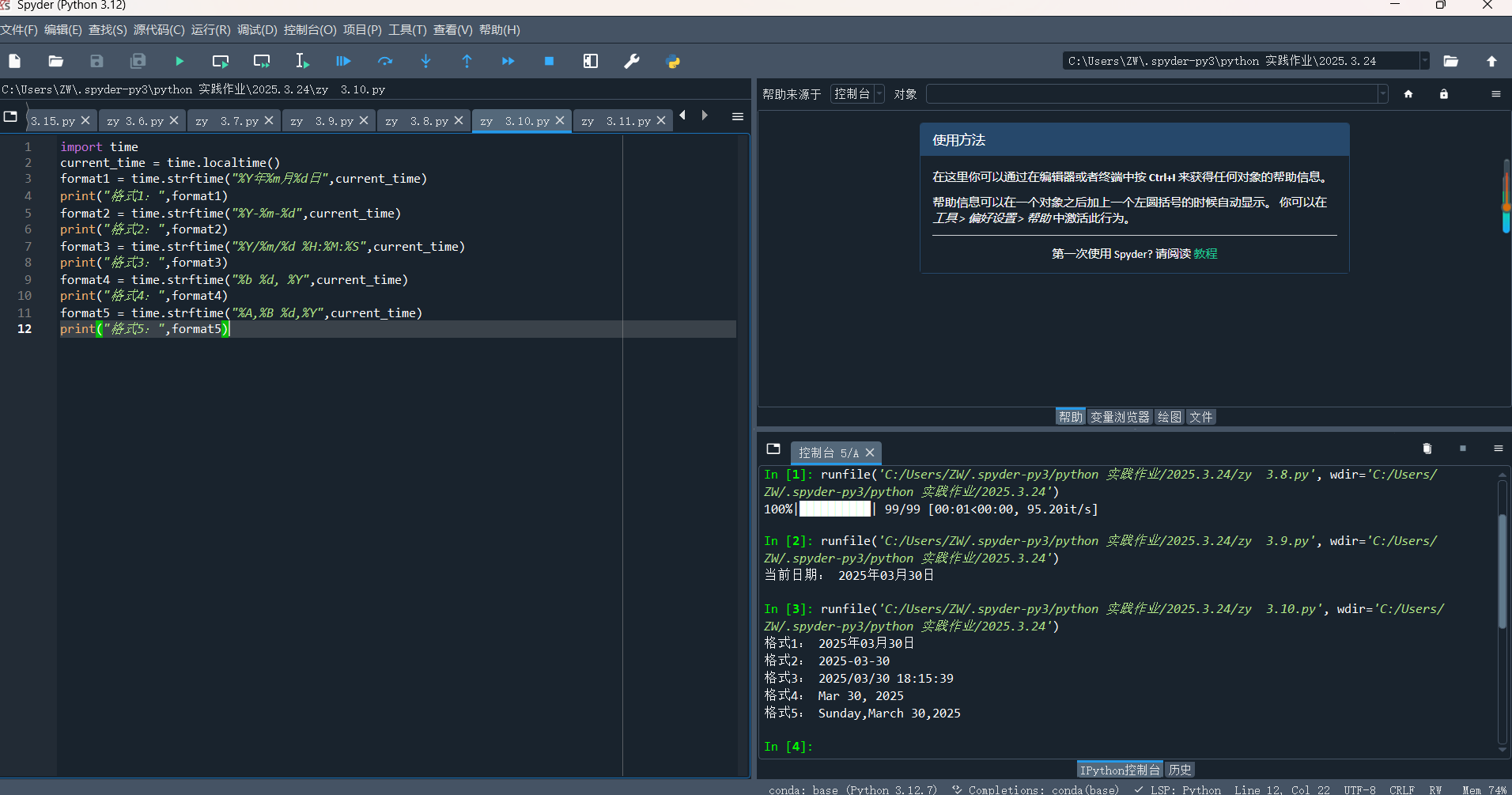The height and width of the screenshot is (795, 1512).
Task: Open 文件(F) menu
Action: coord(19,30)
